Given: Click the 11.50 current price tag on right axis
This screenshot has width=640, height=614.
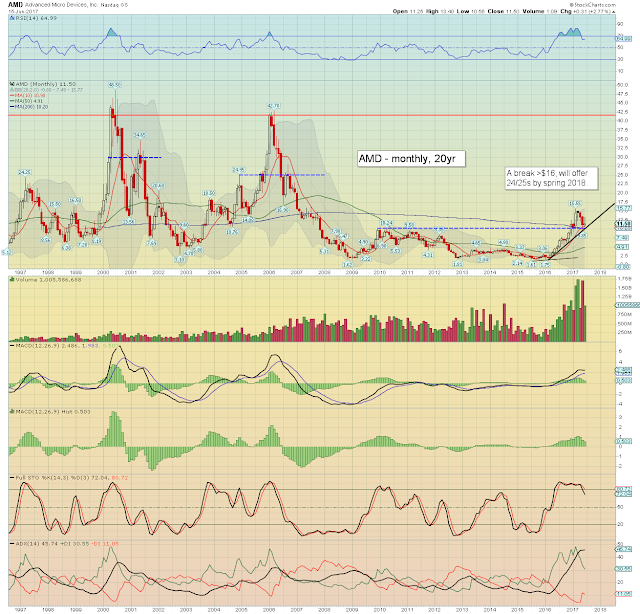Looking at the screenshot, I should 623,224.
